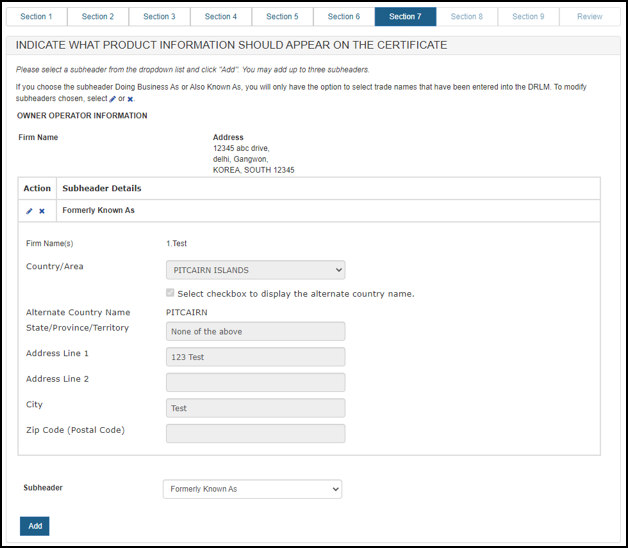Viewport: 628px width, 548px height.
Task: Select the active Section 7 tab
Action: tap(405, 17)
